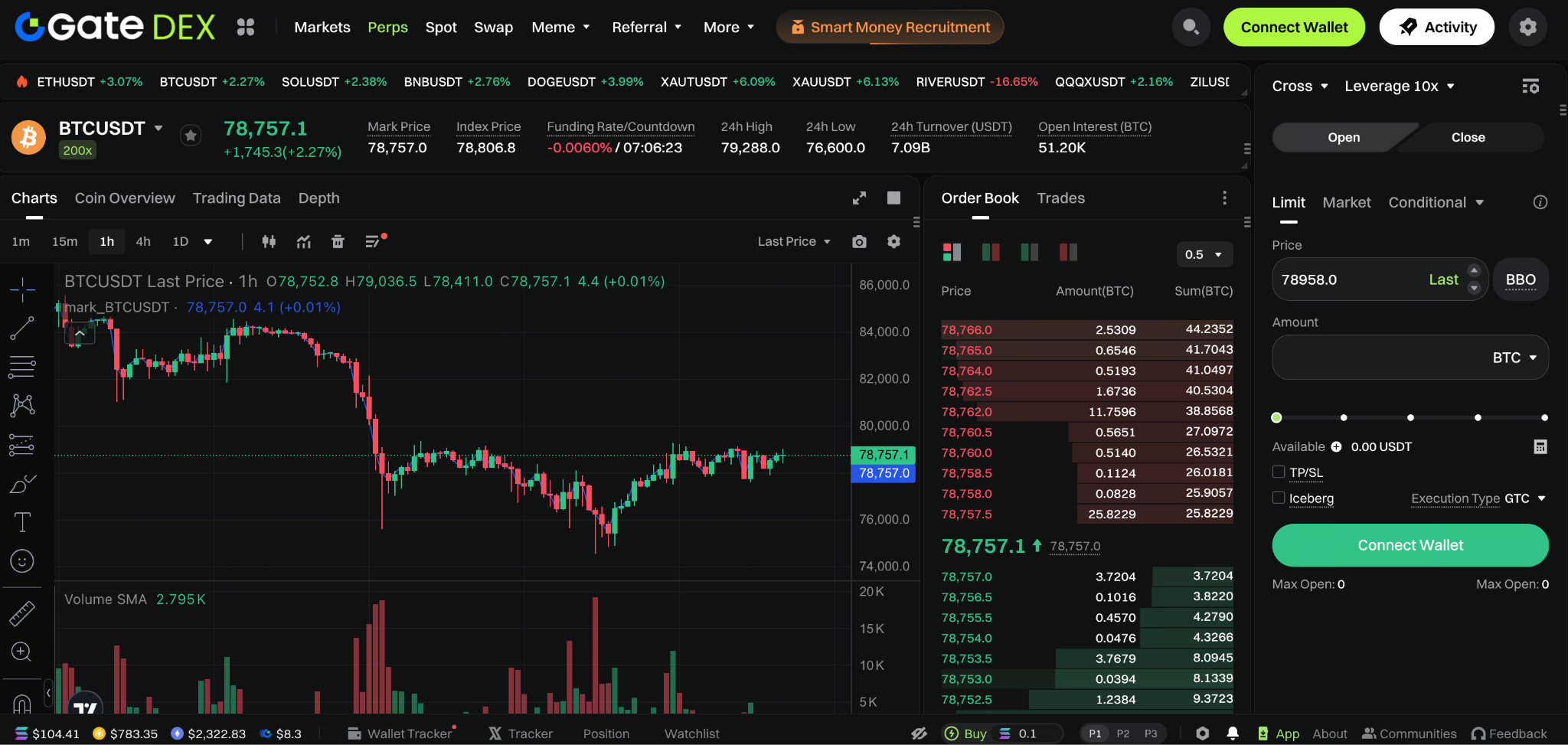Image resolution: width=1568 pixels, height=745 pixels.
Task: Enable the Iceberg order checkbox
Action: 1279,498
